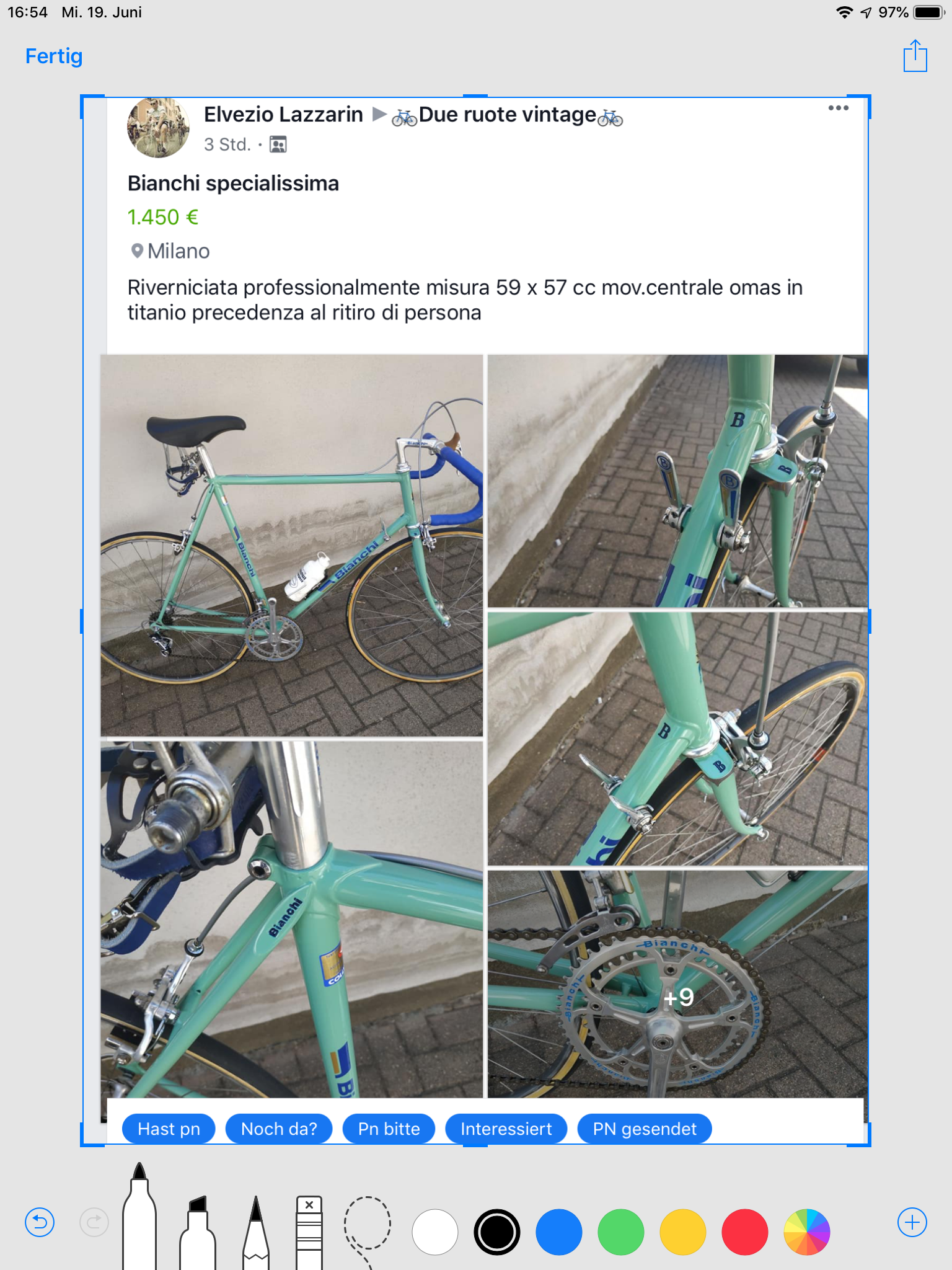Select the eraser tool

309,1232
